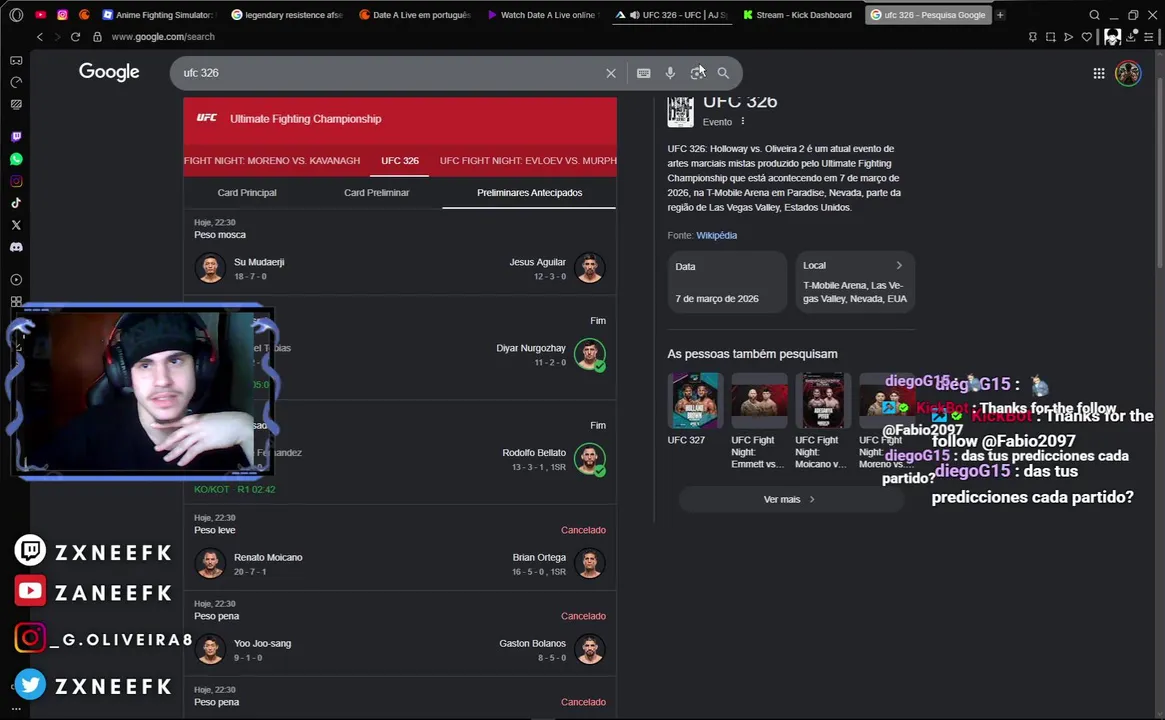Open browser downloads icon
Screen dimensions: 1165x720
1132,36
